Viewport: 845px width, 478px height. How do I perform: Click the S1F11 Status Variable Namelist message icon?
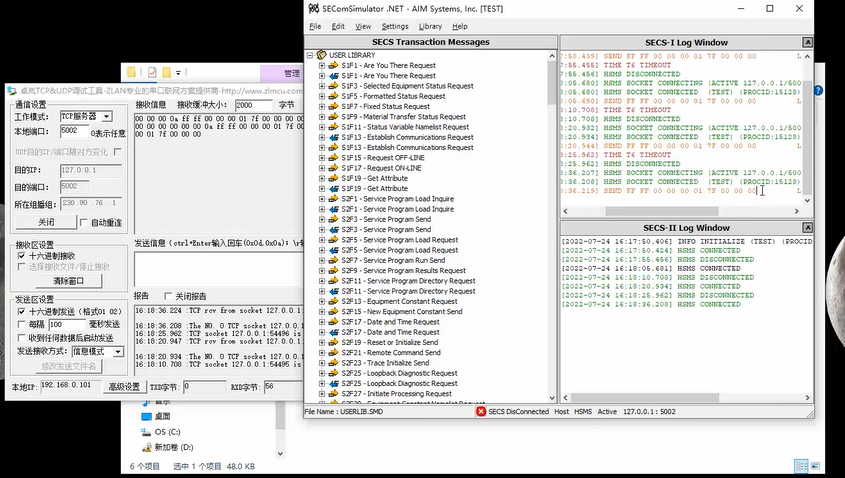334,127
